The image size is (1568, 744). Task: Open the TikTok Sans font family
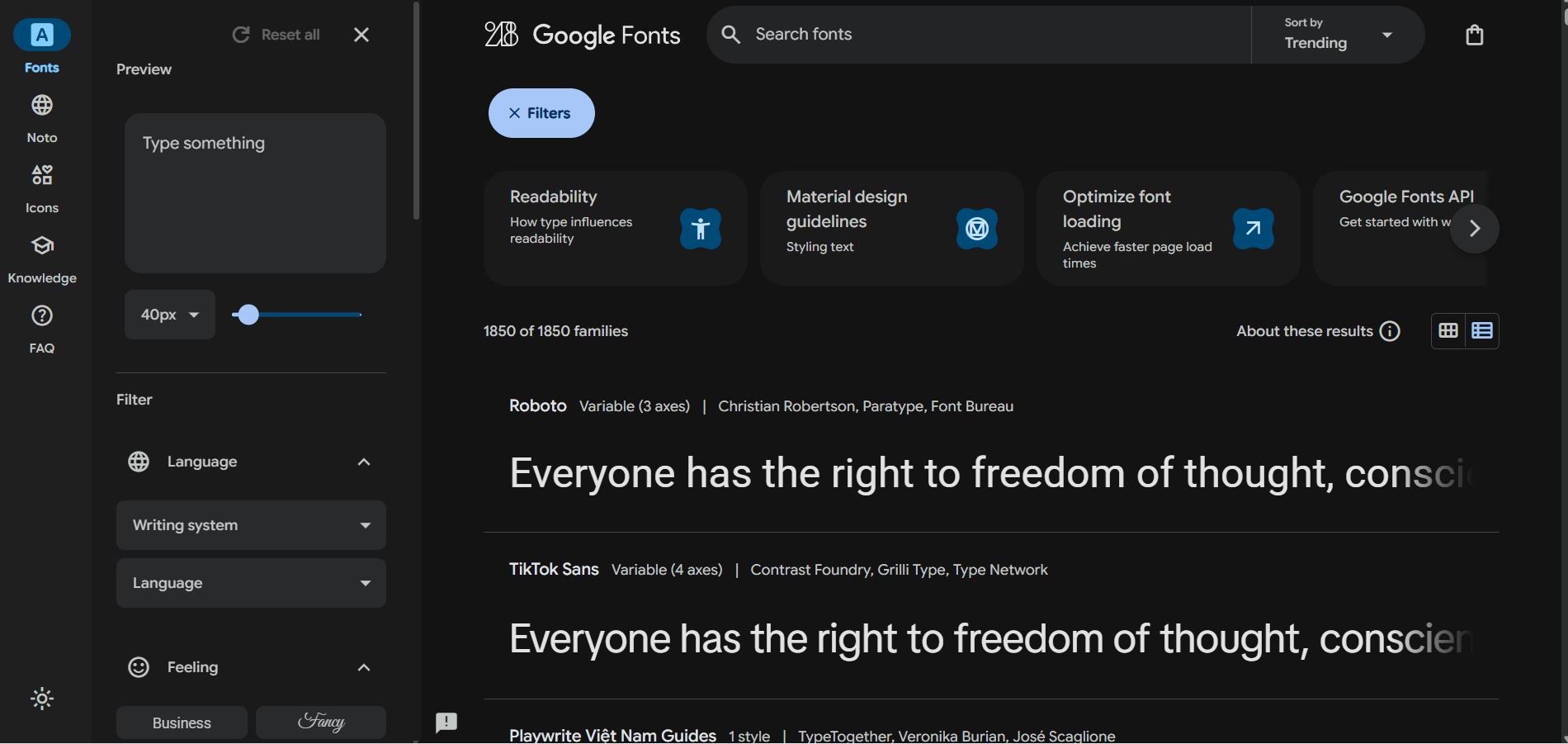click(x=554, y=569)
